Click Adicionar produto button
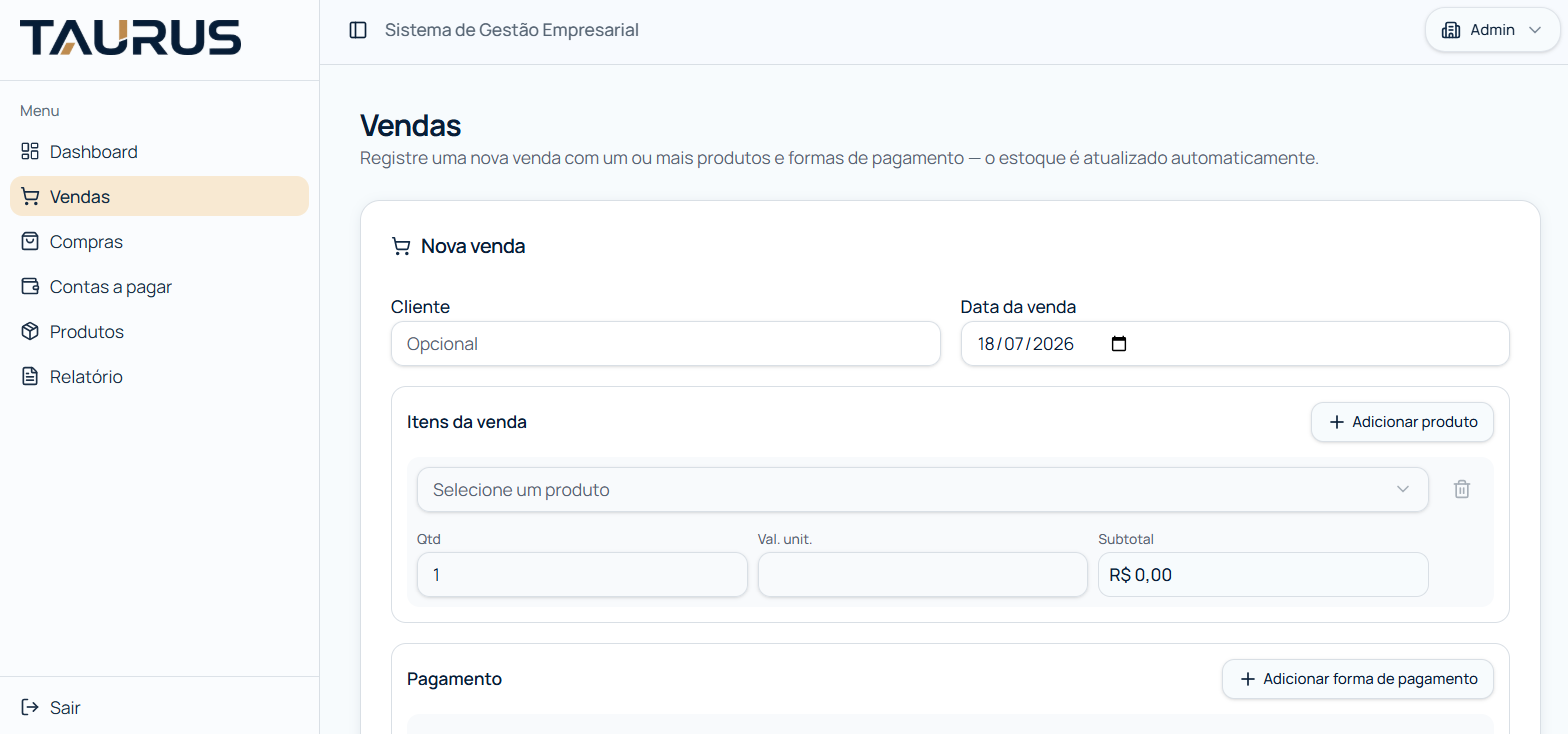The height and width of the screenshot is (734, 1568). pos(1402,422)
